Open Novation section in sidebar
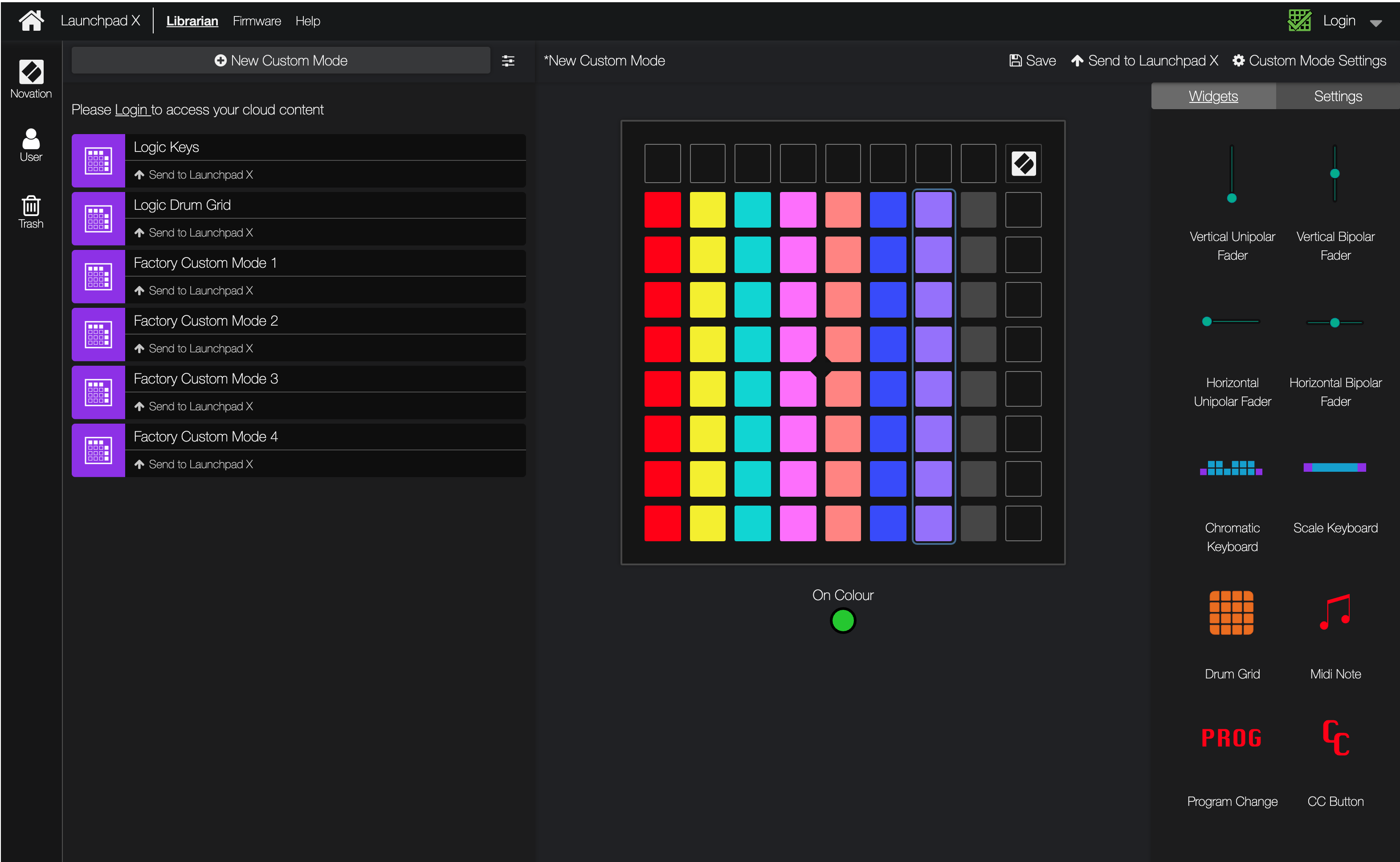The height and width of the screenshot is (862, 1400). (31, 79)
